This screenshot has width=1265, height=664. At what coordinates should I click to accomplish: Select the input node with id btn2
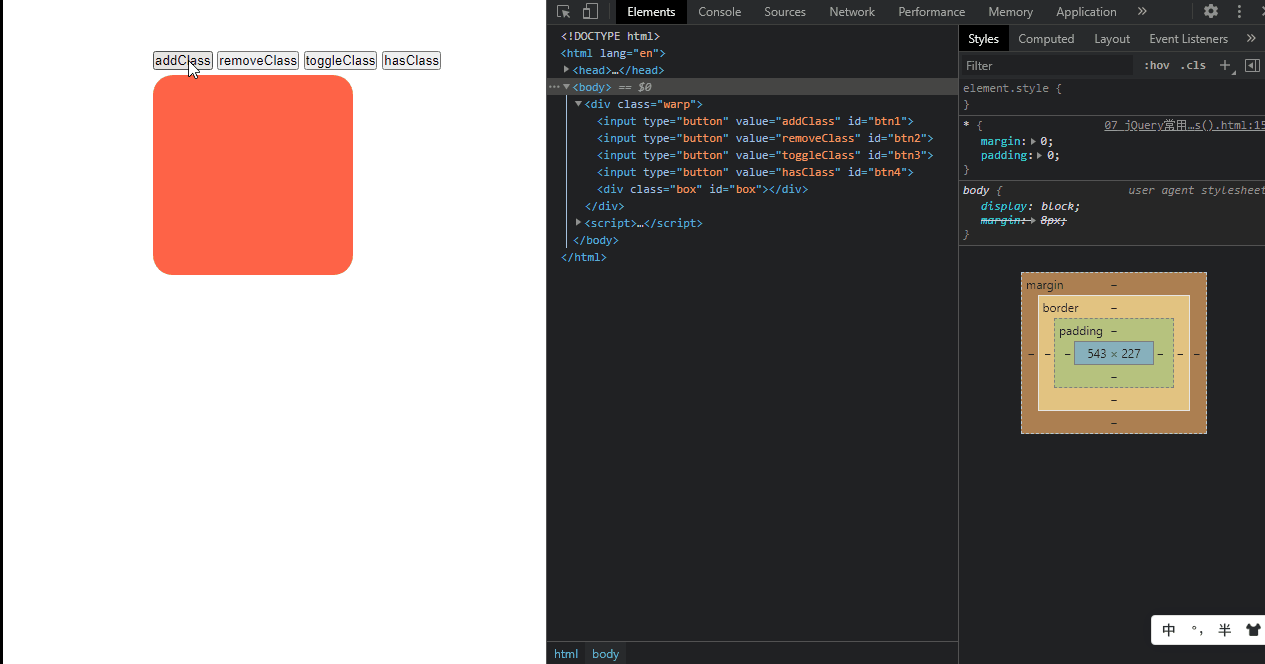(765, 138)
